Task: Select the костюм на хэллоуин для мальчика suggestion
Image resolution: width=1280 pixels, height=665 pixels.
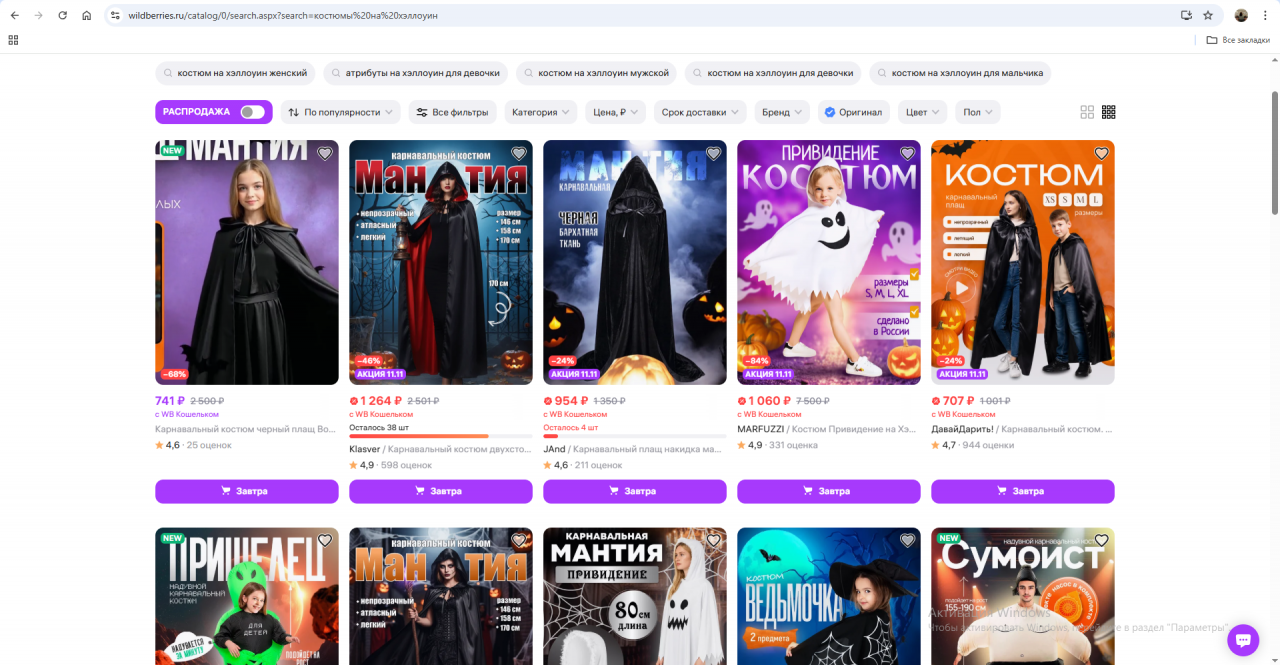Action: pos(960,73)
